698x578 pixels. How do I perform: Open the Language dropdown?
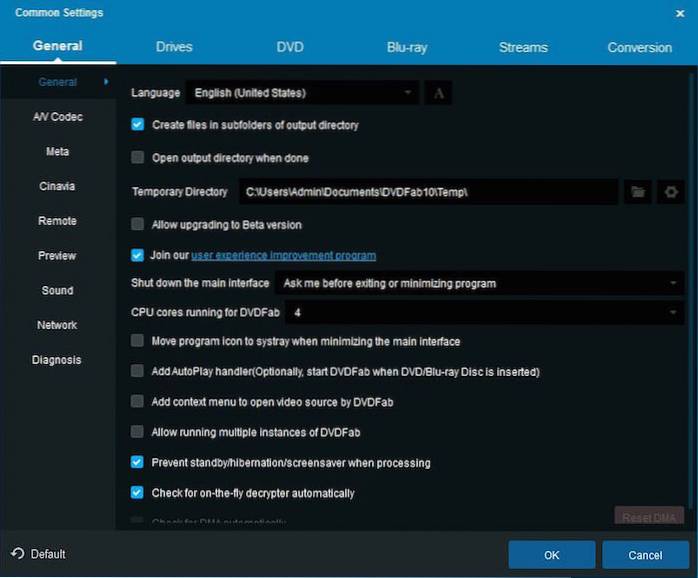coord(301,93)
